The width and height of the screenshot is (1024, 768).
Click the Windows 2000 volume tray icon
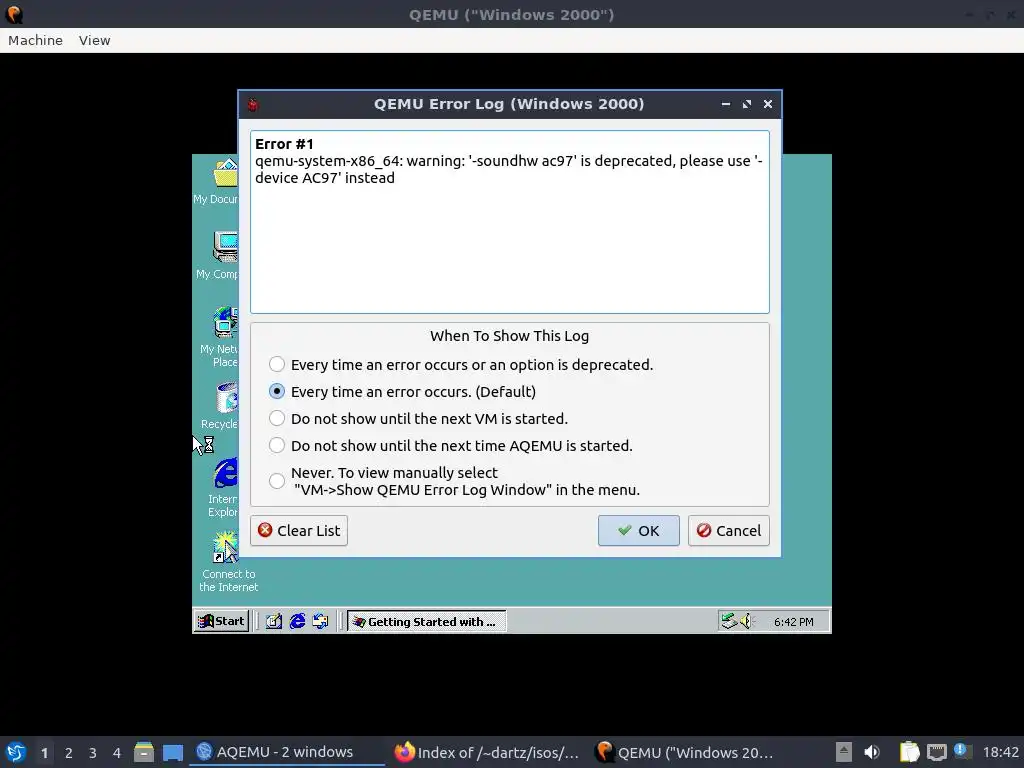746,621
